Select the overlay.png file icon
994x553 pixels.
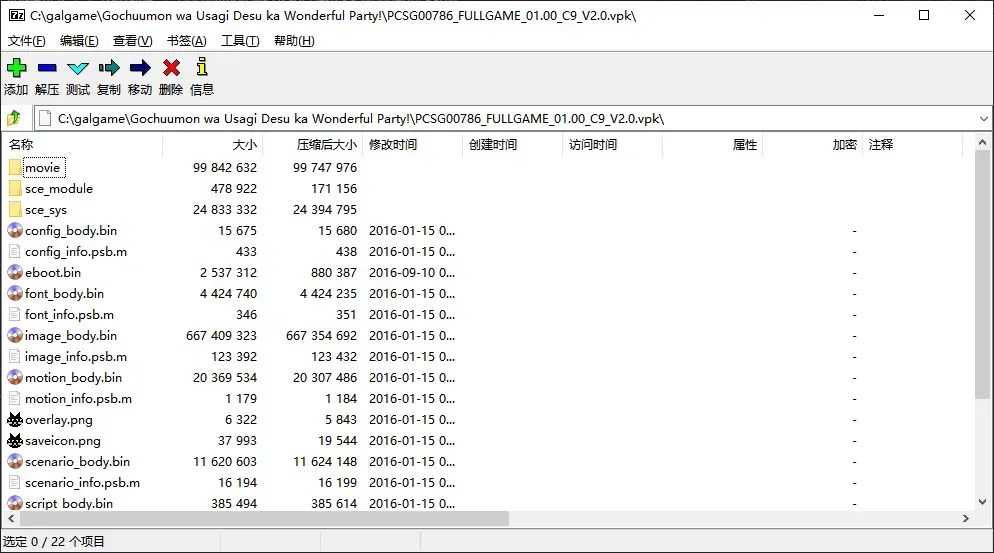(x=15, y=419)
